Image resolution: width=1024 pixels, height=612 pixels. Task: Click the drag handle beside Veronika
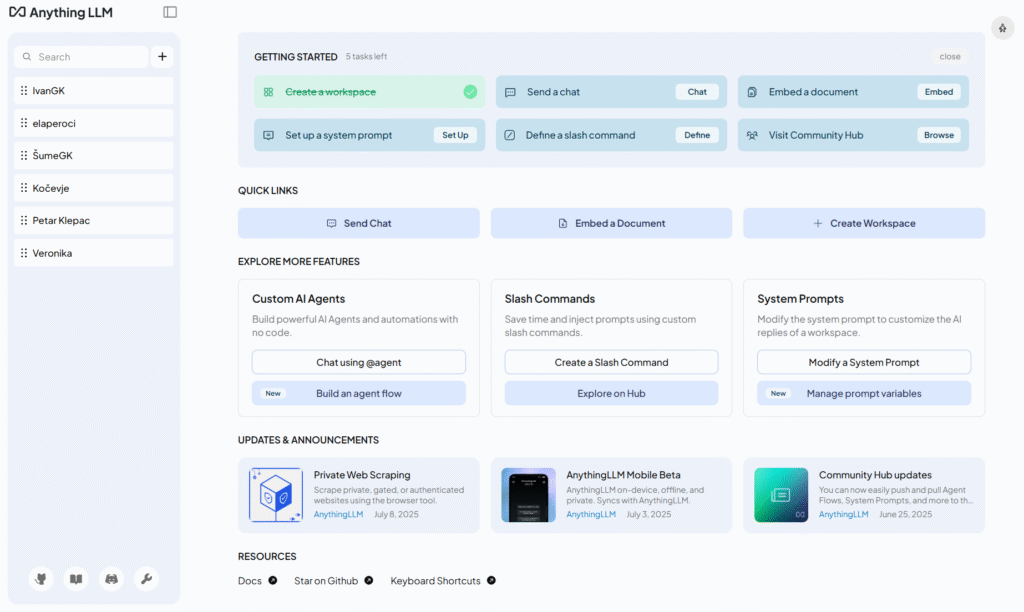23,253
